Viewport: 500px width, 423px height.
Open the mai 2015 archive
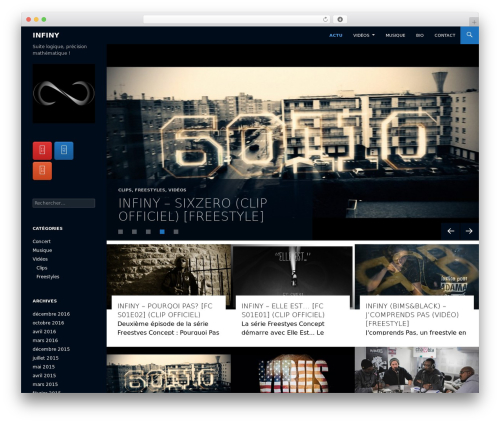pos(44,367)
